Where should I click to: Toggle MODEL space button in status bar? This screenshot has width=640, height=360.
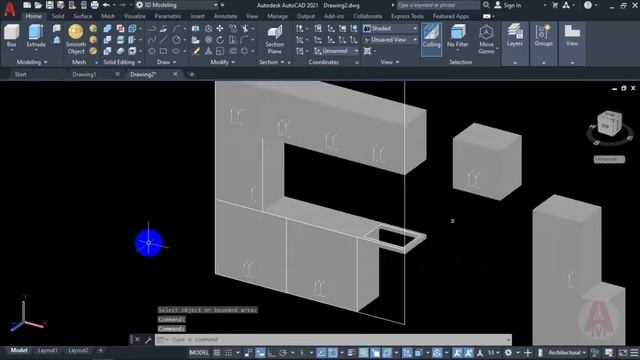tap(199, 353)
